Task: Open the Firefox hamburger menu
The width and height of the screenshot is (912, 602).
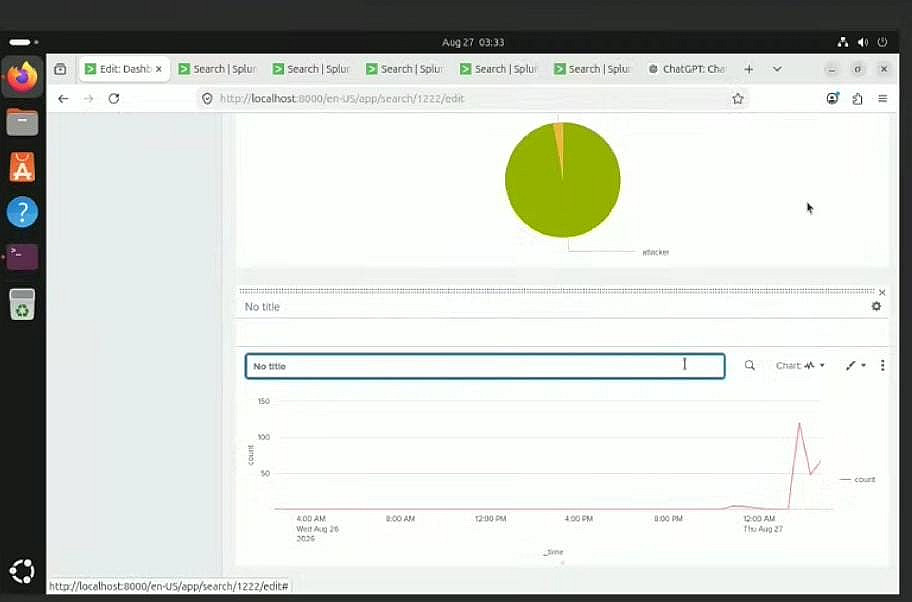Action: [x=882, y=99]
